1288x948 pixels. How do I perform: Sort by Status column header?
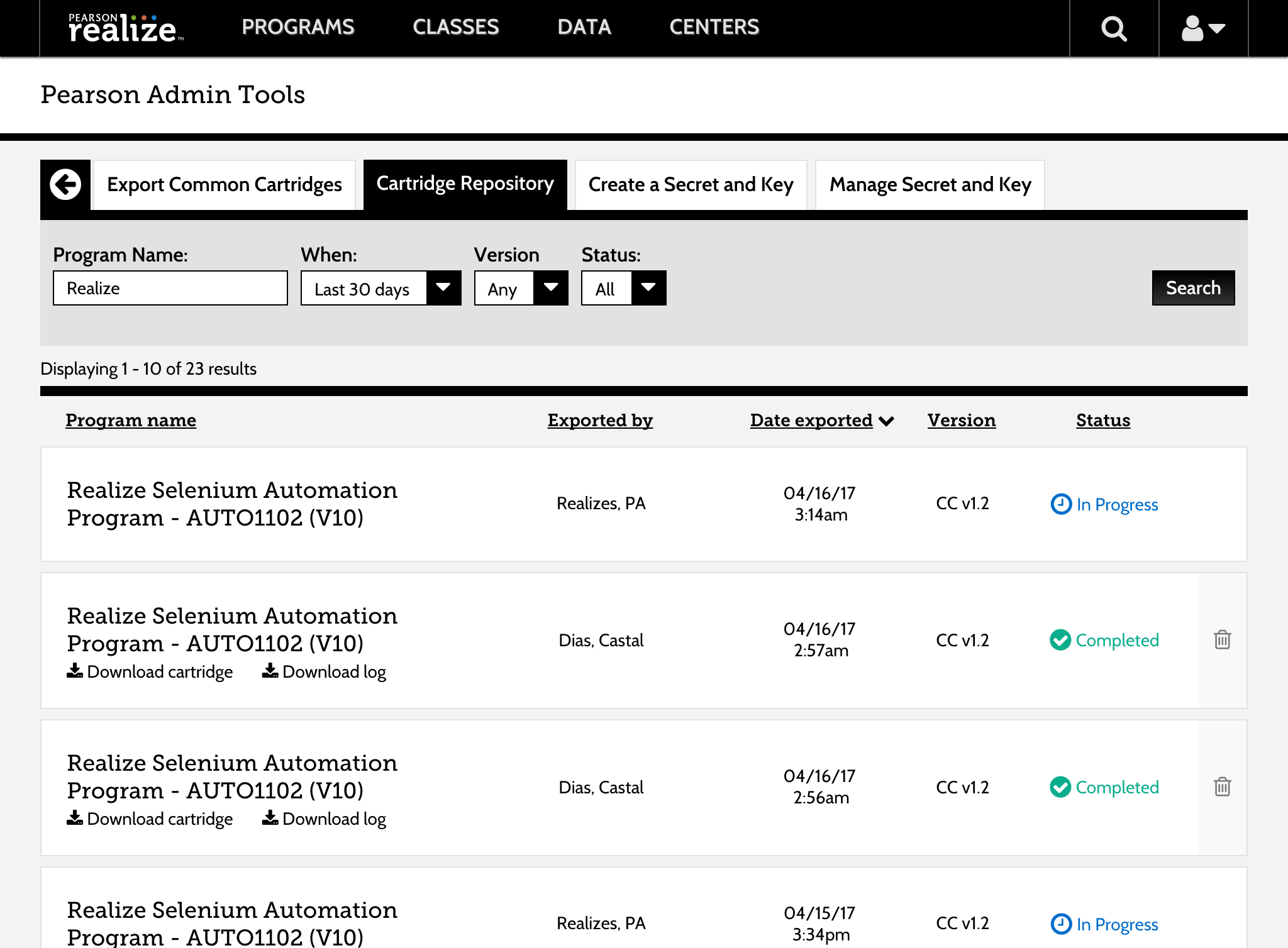1102,421
